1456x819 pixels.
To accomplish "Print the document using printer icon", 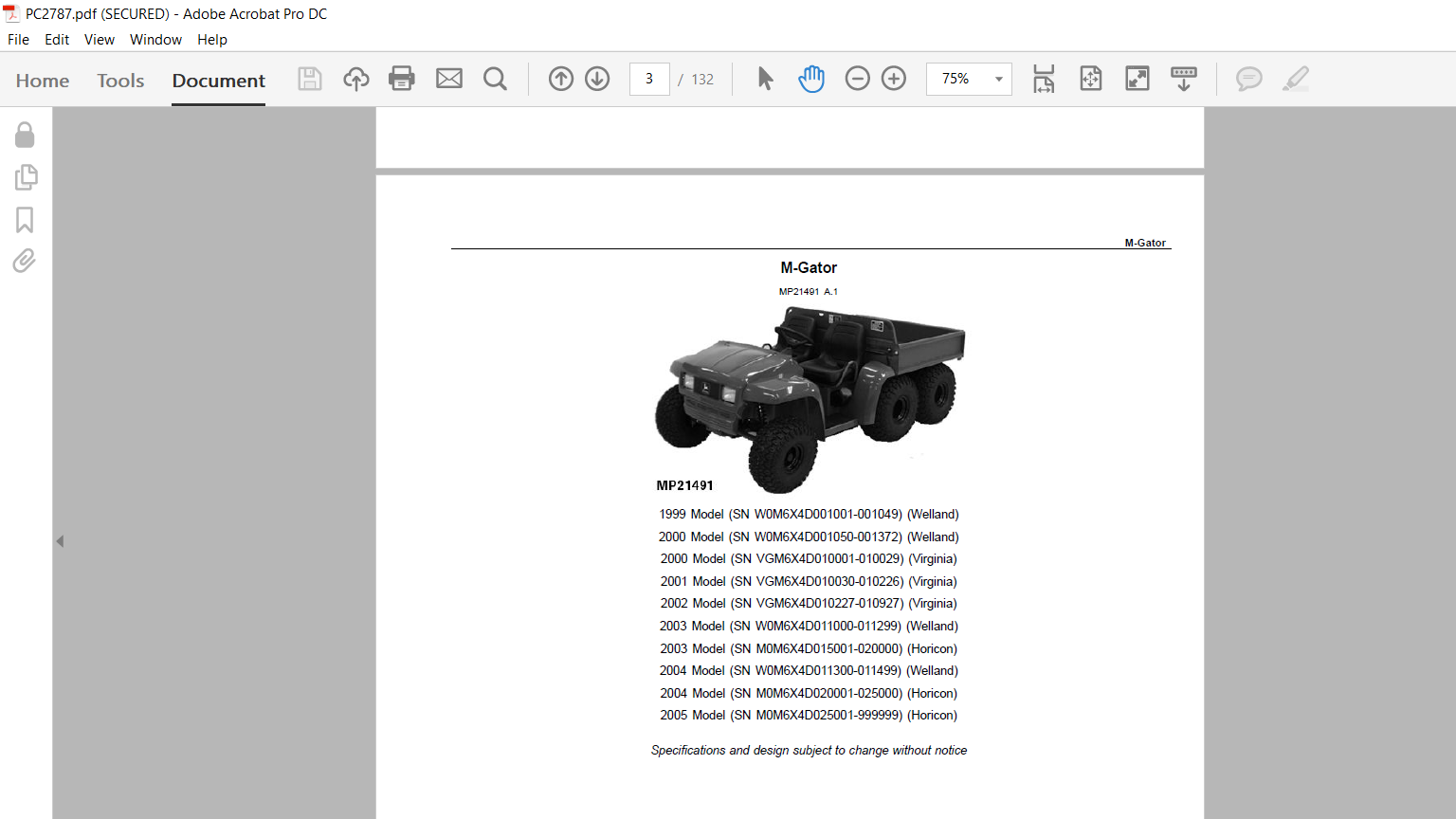I will click(402, 79).
